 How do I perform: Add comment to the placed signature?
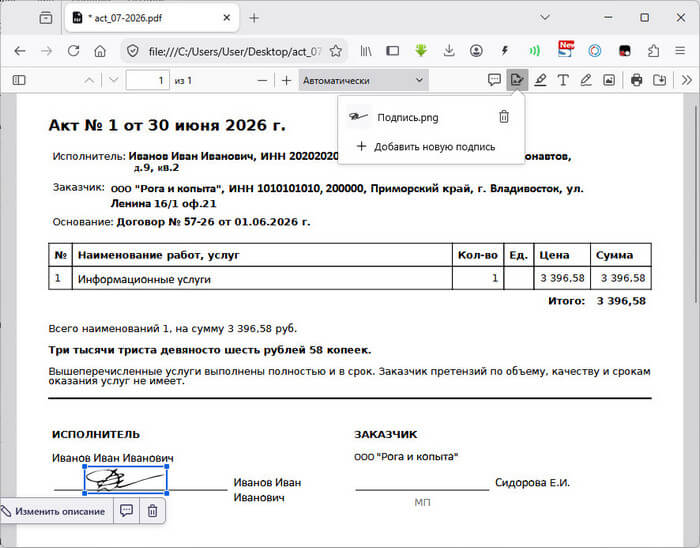click(126, 511)
